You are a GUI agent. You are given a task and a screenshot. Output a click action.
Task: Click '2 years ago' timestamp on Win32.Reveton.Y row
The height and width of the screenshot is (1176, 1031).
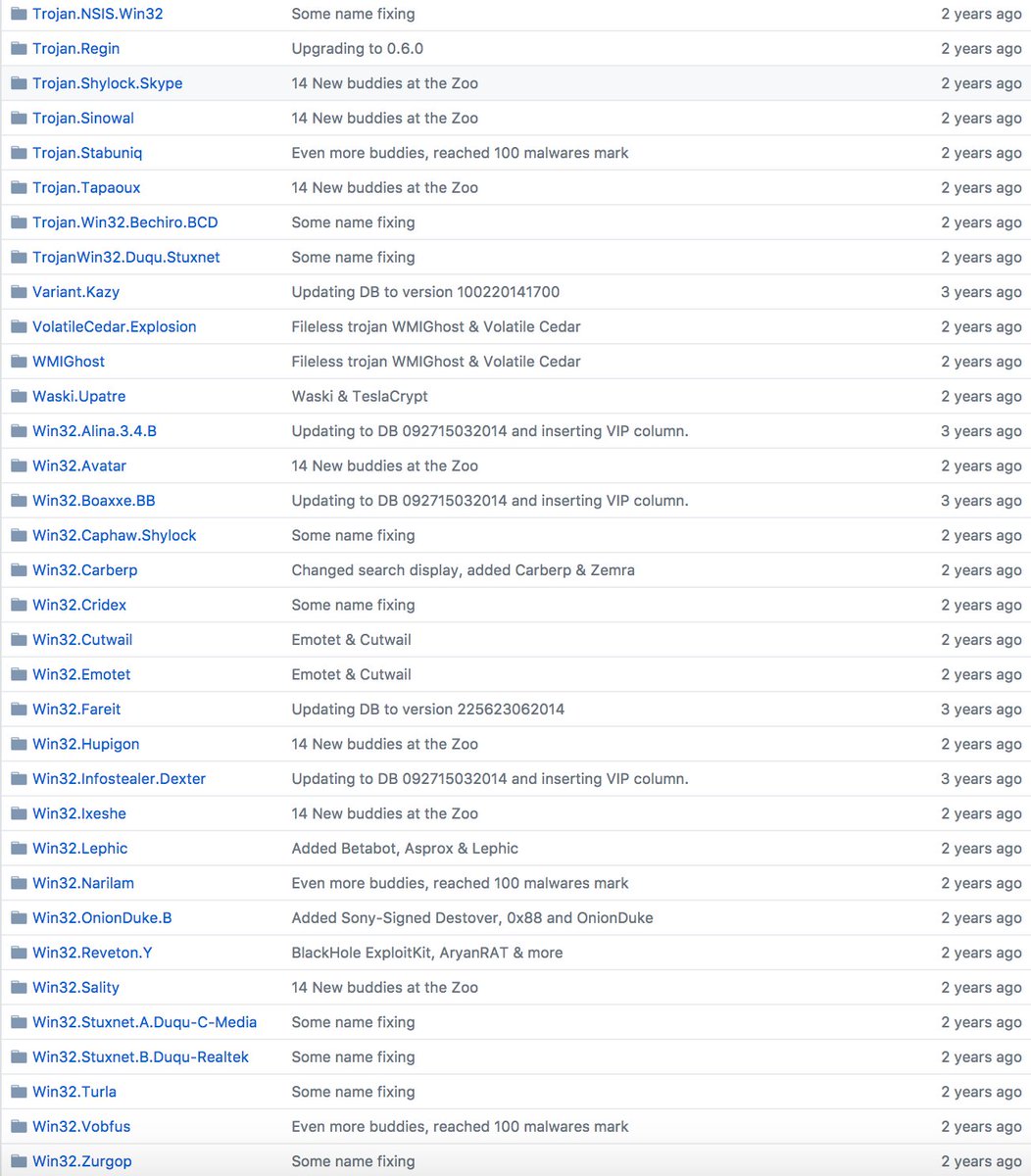coord(981,953)
